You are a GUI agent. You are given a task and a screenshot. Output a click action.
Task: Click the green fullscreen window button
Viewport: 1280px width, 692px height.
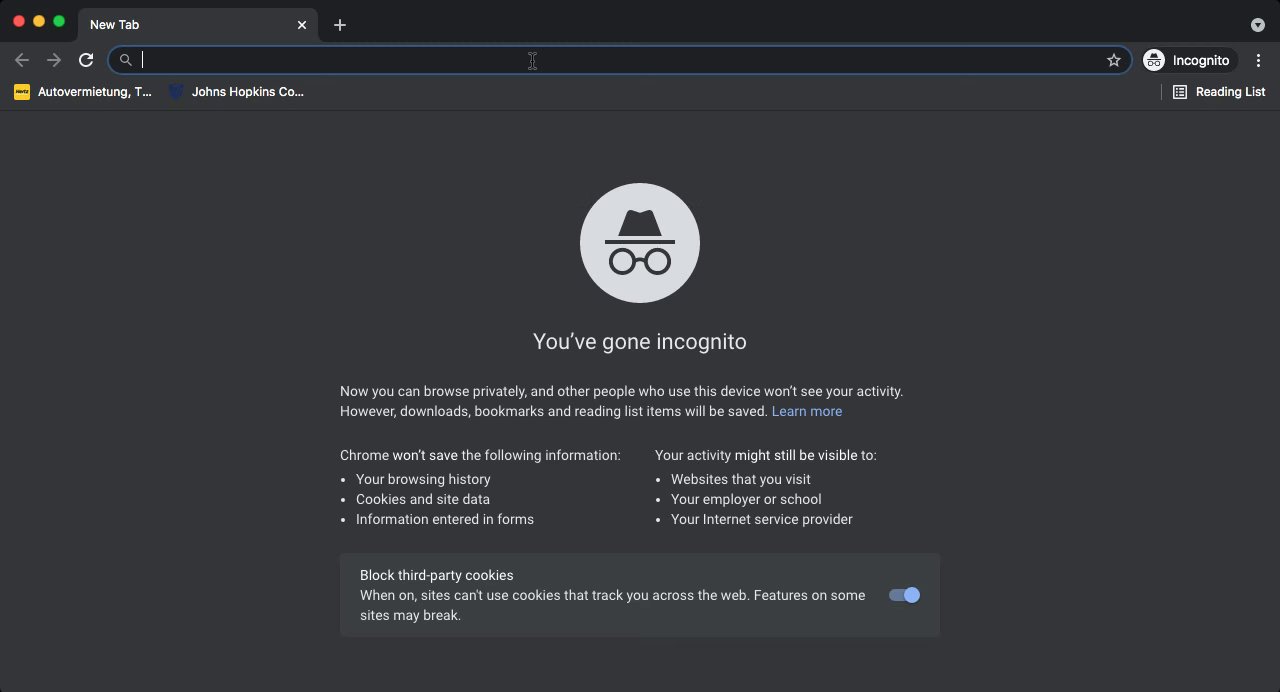(59, 21)
